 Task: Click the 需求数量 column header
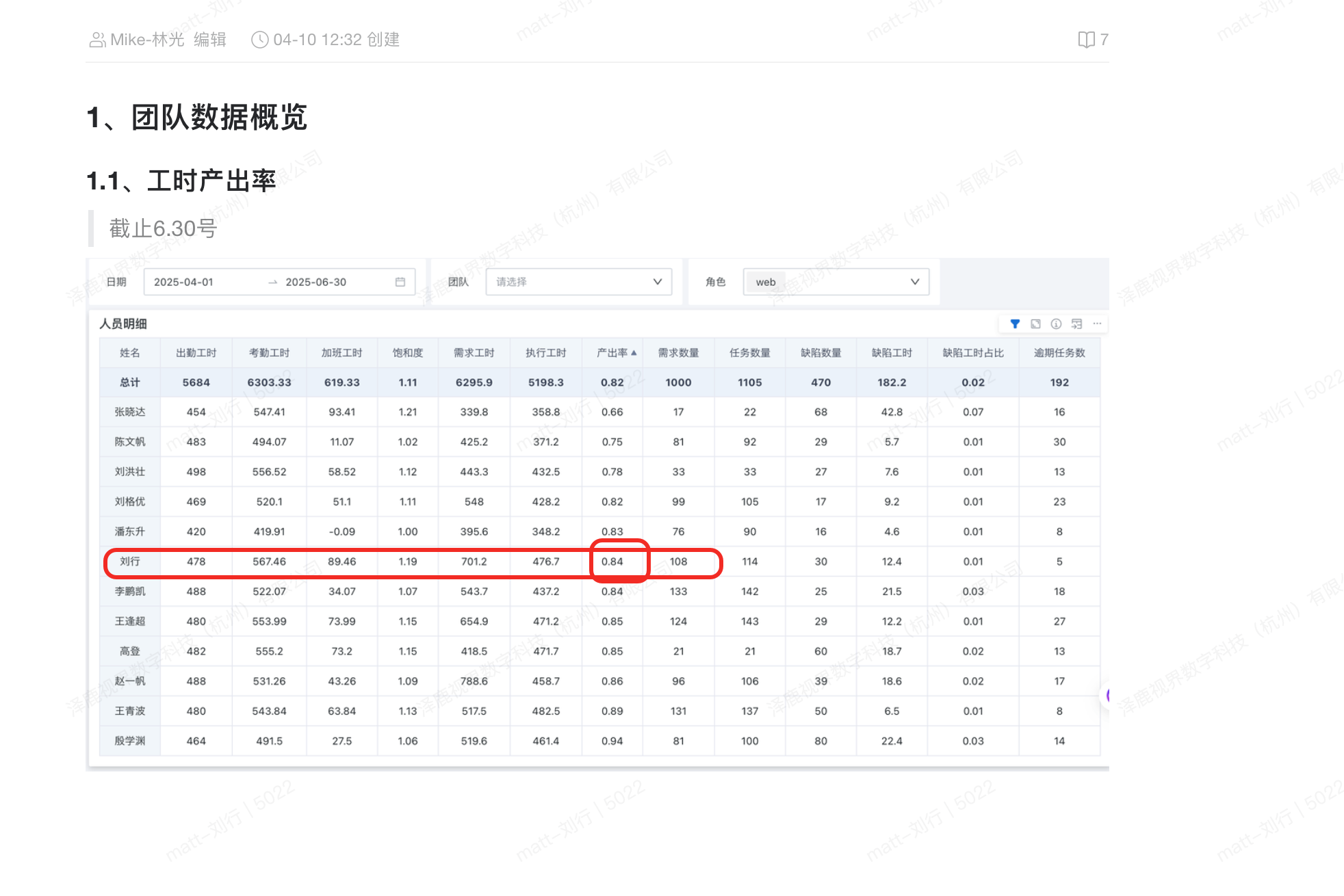tap(678, 353)
